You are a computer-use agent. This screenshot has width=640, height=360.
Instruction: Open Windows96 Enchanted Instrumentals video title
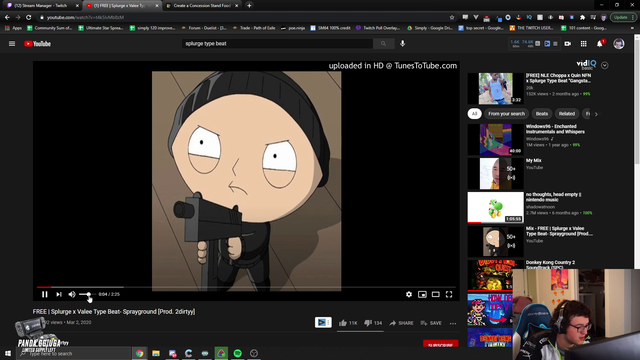pyautogui.click(x=555, y=129)
